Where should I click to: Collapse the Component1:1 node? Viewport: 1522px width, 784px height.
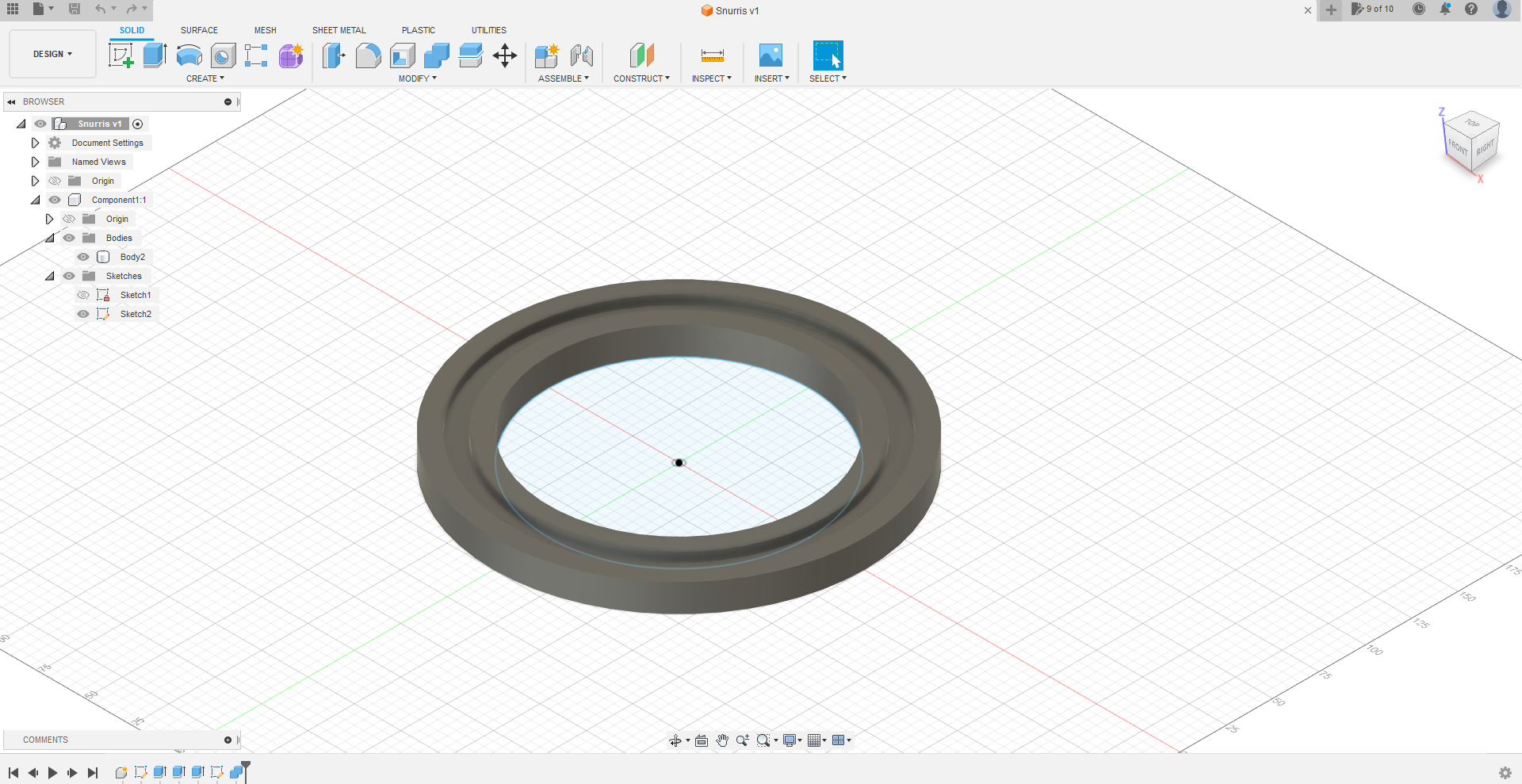pos(36,200)
